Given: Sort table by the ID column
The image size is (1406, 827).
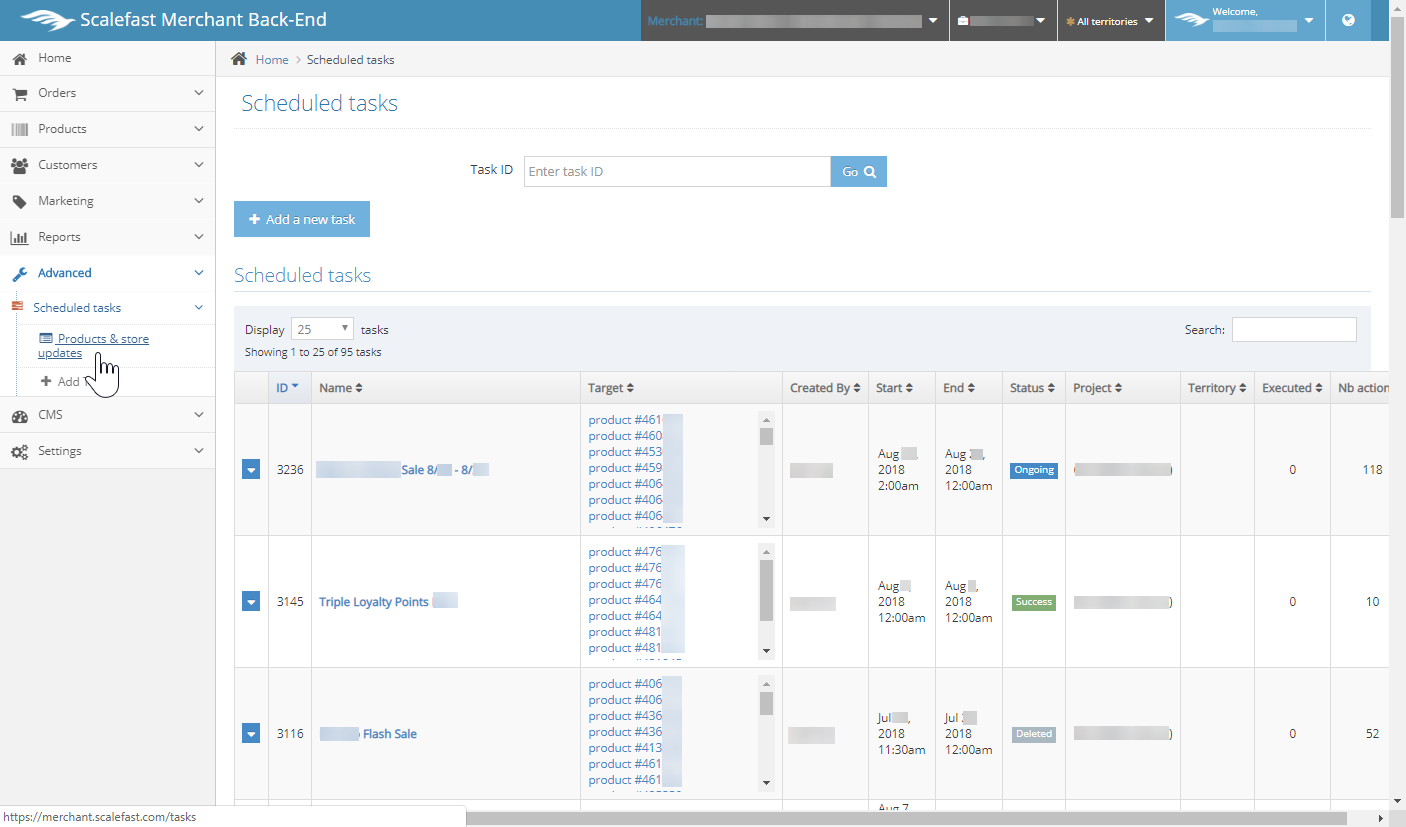Looking at the screenshot, I should (289, 388).
